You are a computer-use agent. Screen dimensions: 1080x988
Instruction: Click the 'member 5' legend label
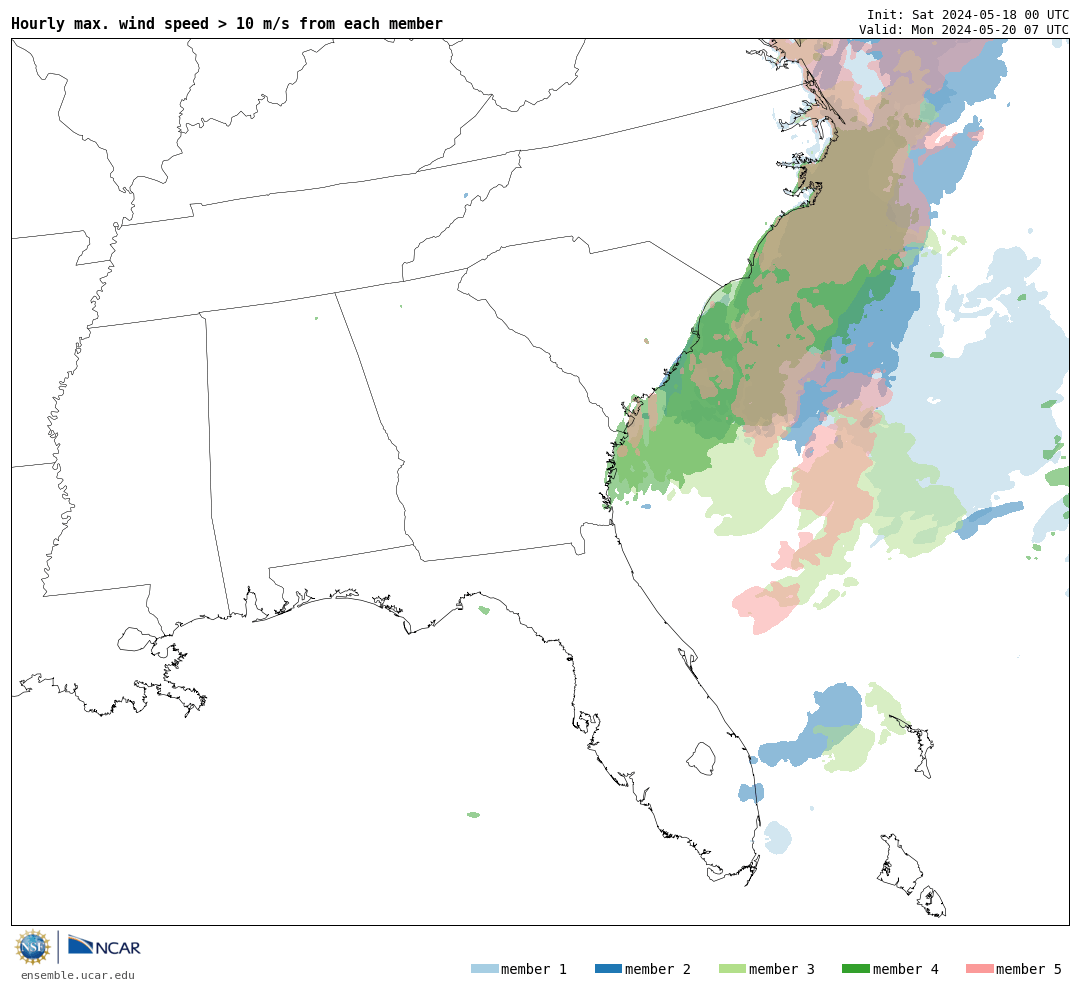coord(1029,969)
